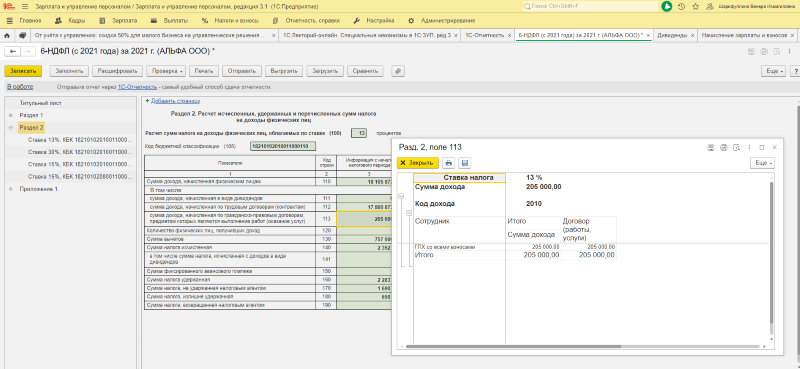
Task: Click the preview icon in popup title bar
Action: coord(736,147)
